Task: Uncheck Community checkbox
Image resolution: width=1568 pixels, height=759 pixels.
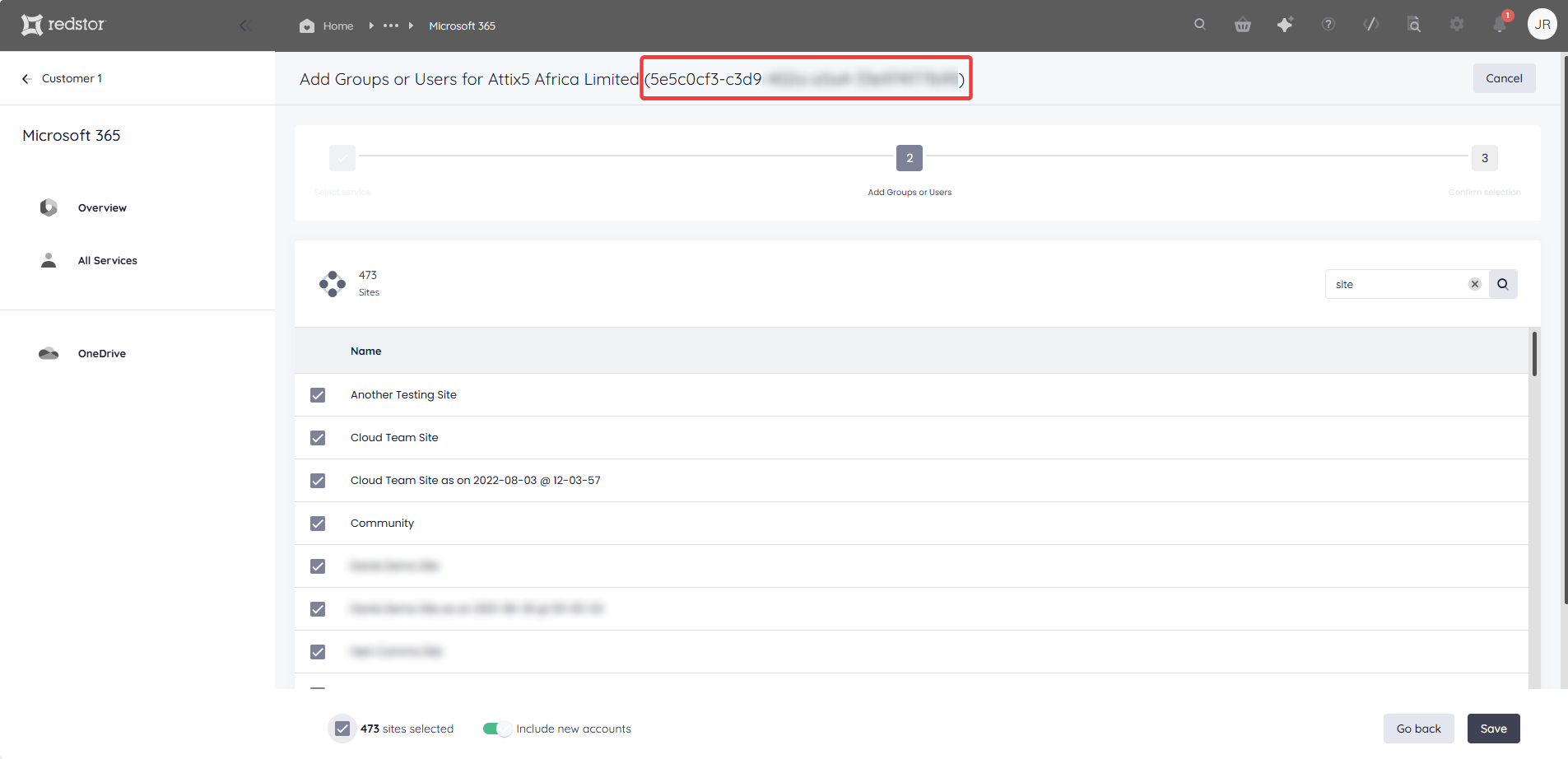Action: 318,524
